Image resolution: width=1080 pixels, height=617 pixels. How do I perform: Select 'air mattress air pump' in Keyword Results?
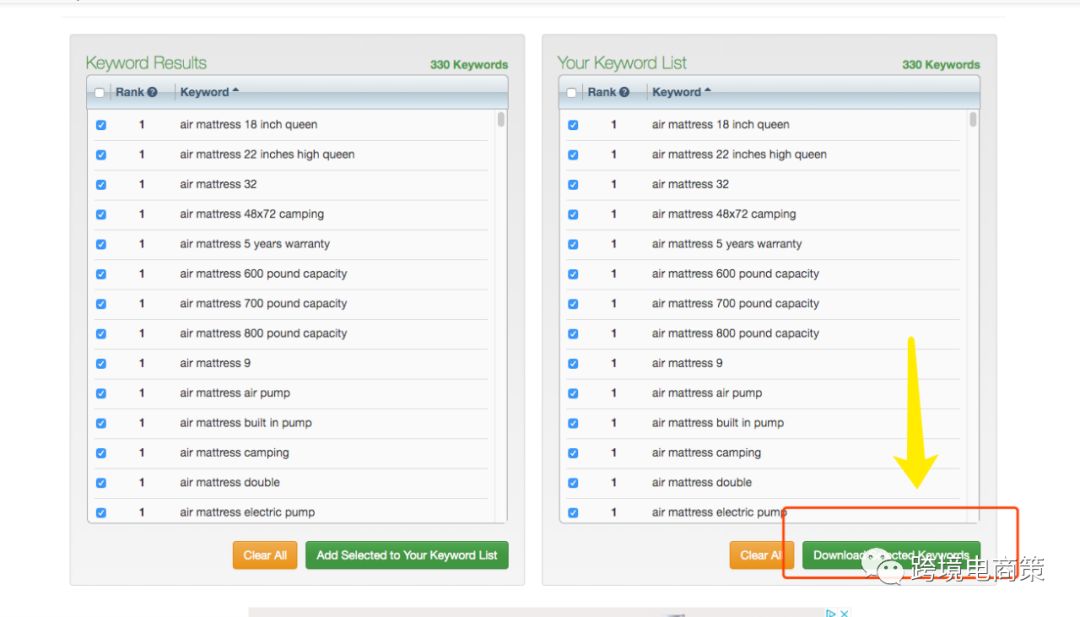(x=101, y=394)
